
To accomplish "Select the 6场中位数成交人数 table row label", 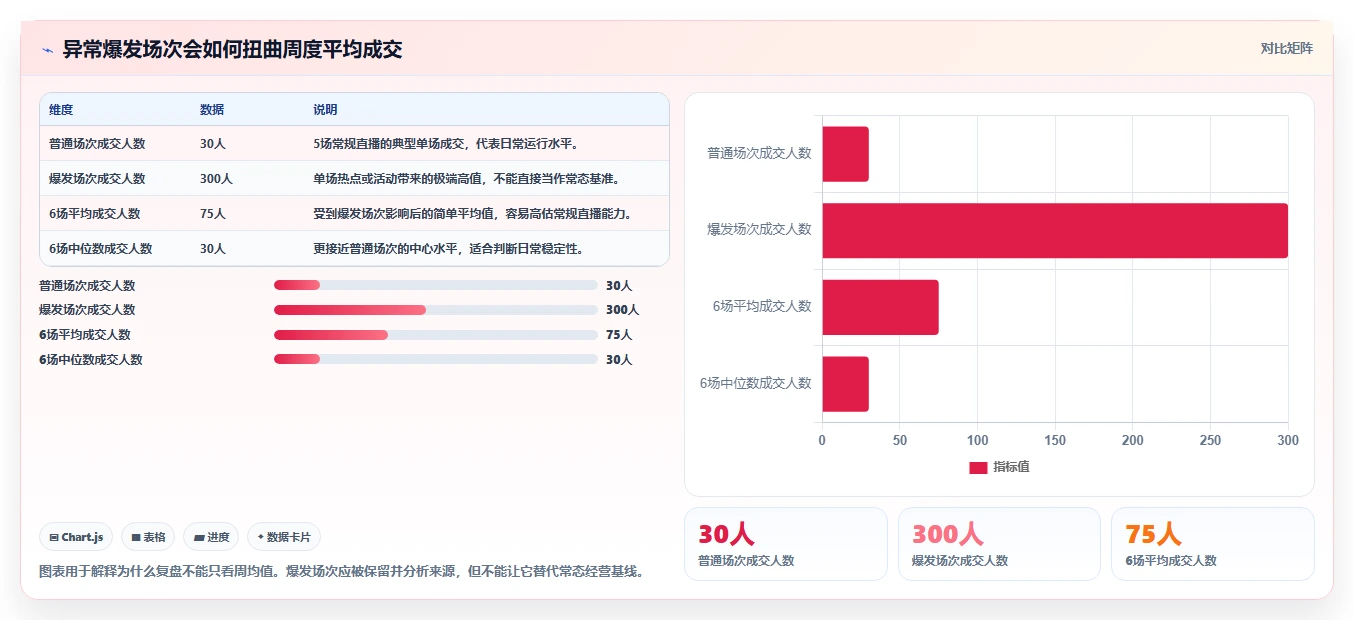I will (x=101, y=249).
